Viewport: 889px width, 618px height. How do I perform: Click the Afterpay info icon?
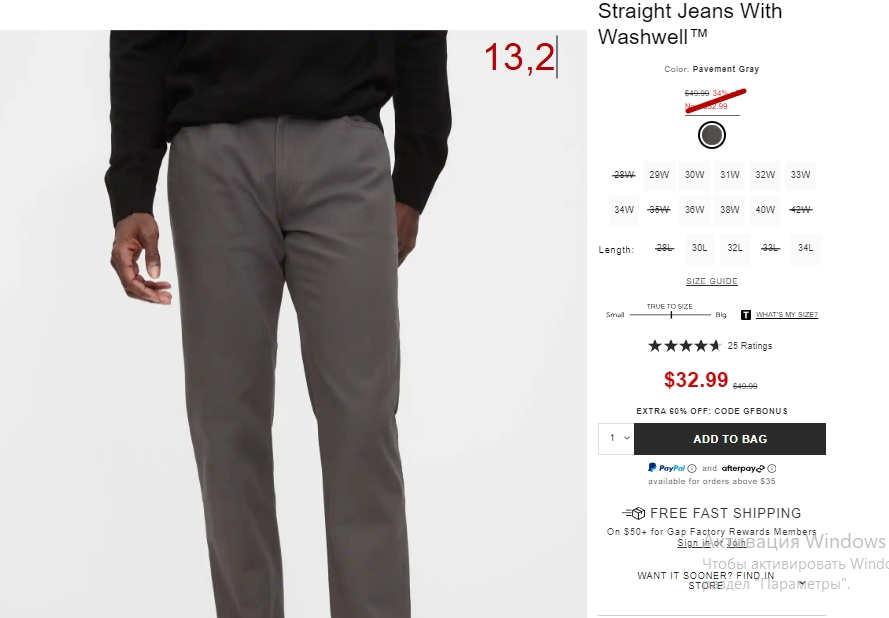tap(772, 469)
